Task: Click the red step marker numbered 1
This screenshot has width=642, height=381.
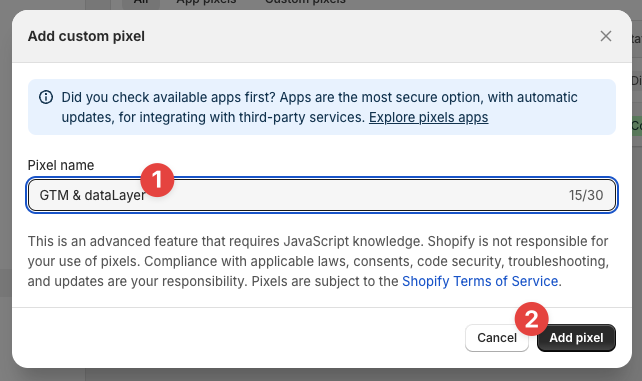Action: click(157, 180)
